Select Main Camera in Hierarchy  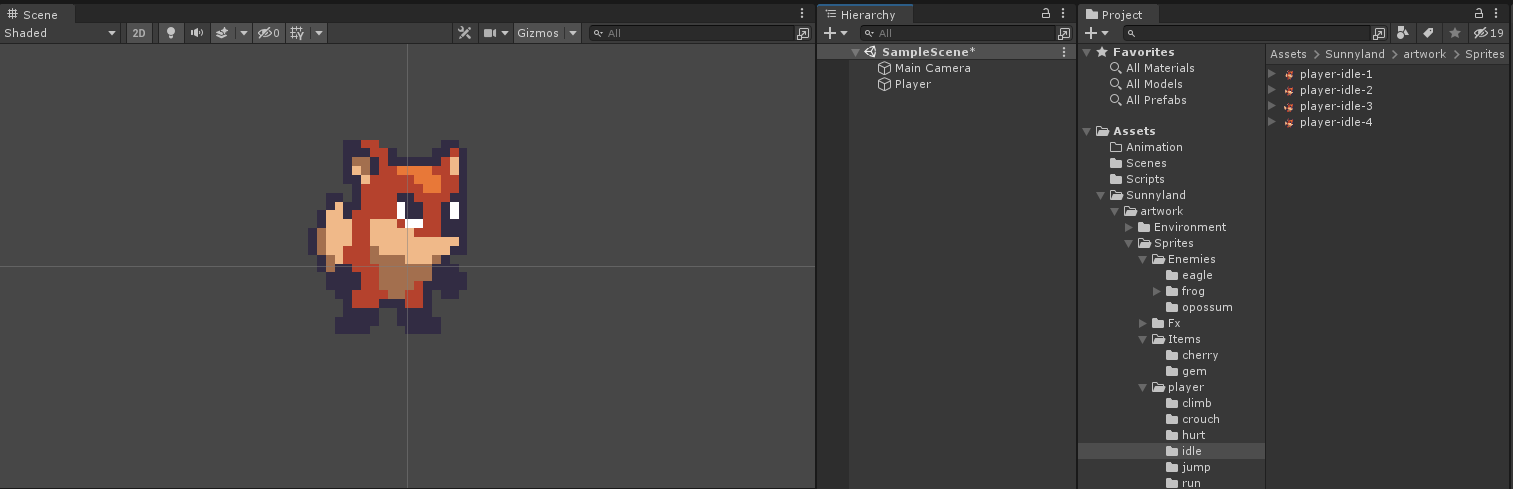(923, 68)
